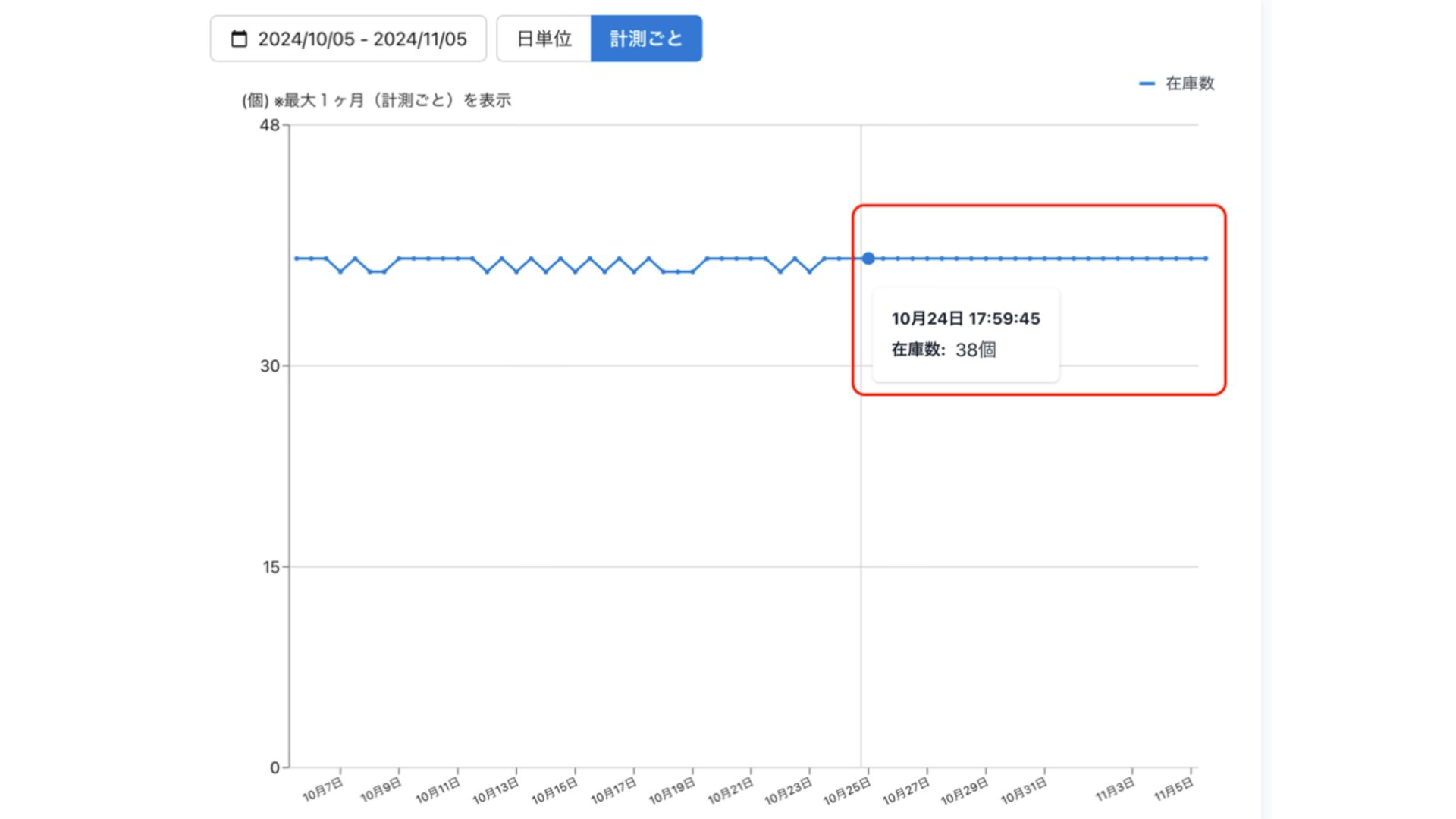The height and width of the screenshot is (819, 1456).
Task: Click the 10月21日 x-axis label
Action: point(730,790)
